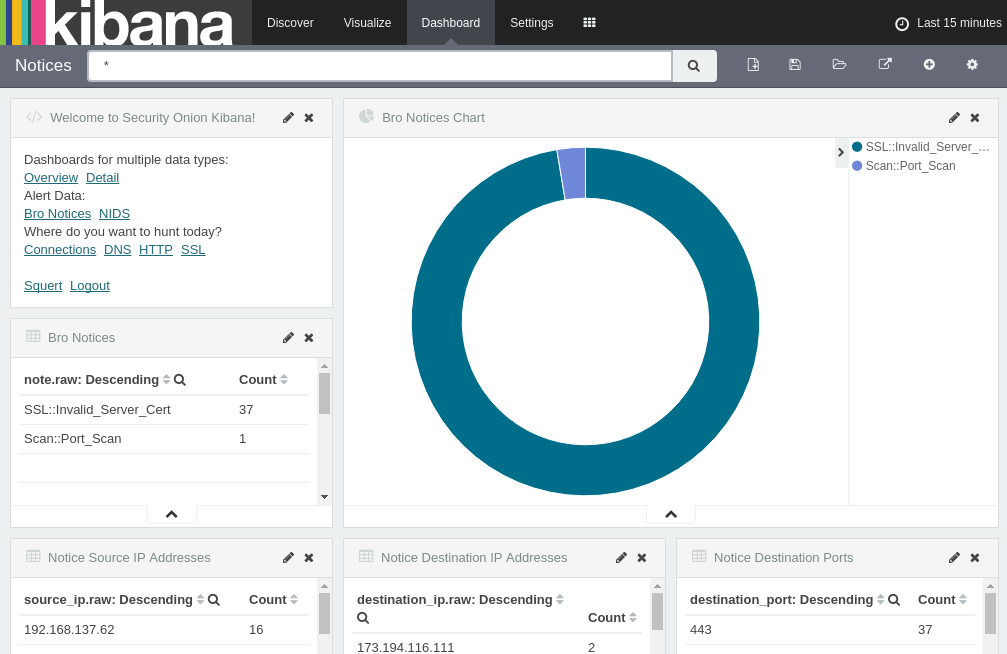
Task: Submit the query with the search magnifier
Action: point(693,65)
